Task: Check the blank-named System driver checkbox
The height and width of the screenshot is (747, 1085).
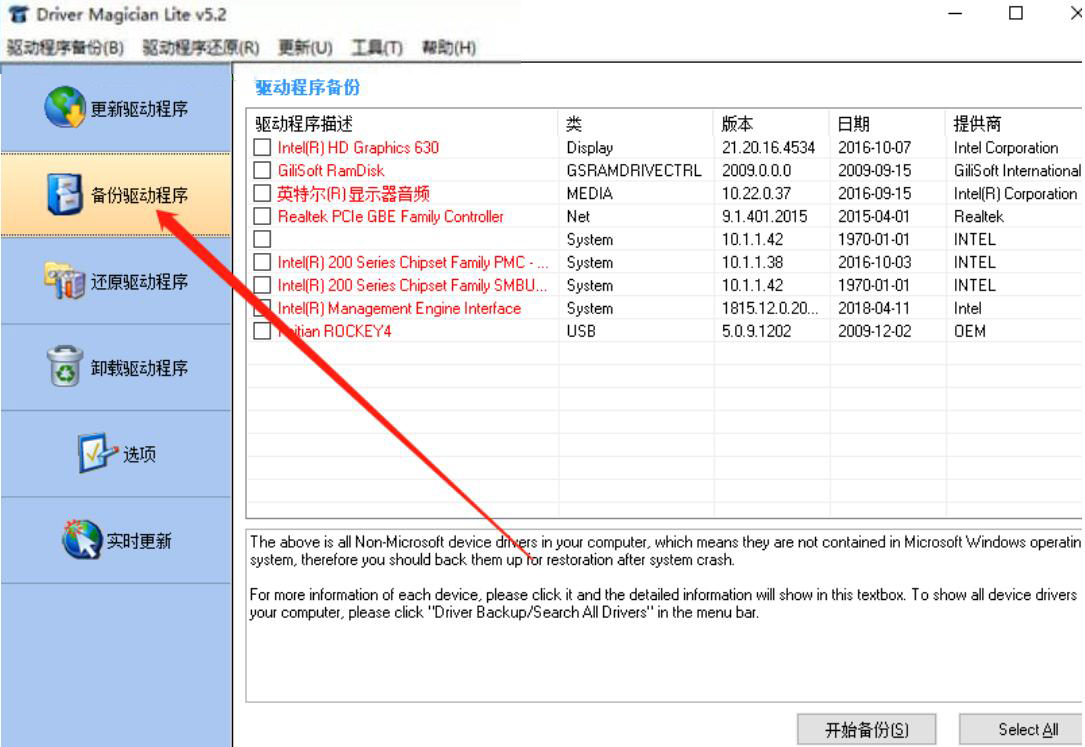Action: point(262,239)
